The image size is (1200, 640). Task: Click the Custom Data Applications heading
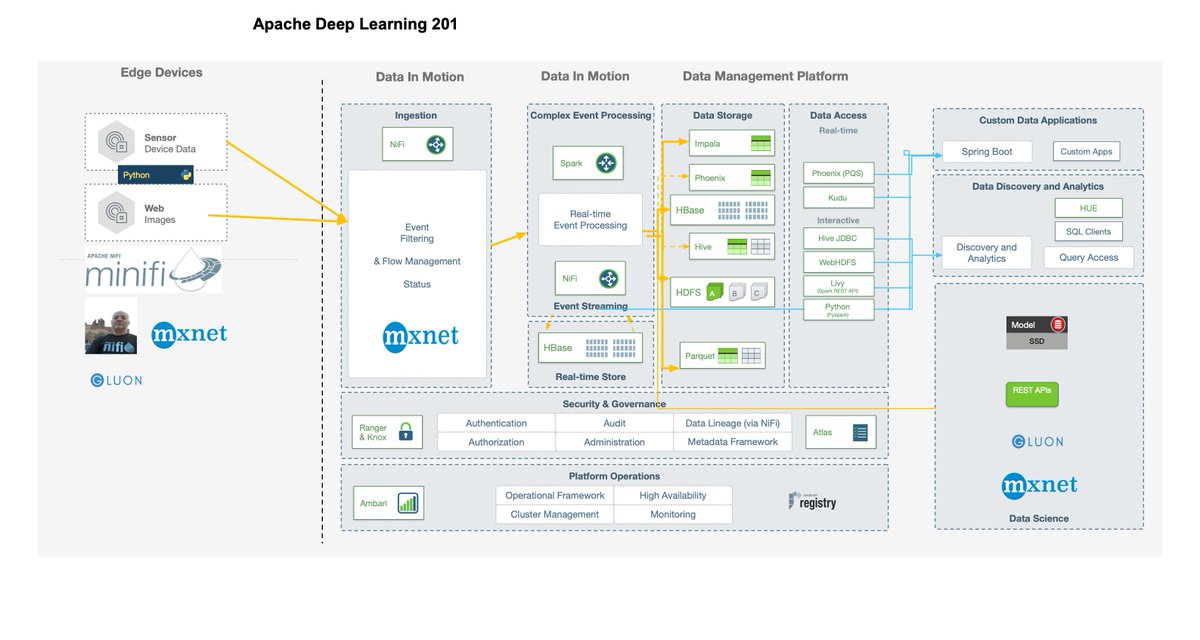1038,120
